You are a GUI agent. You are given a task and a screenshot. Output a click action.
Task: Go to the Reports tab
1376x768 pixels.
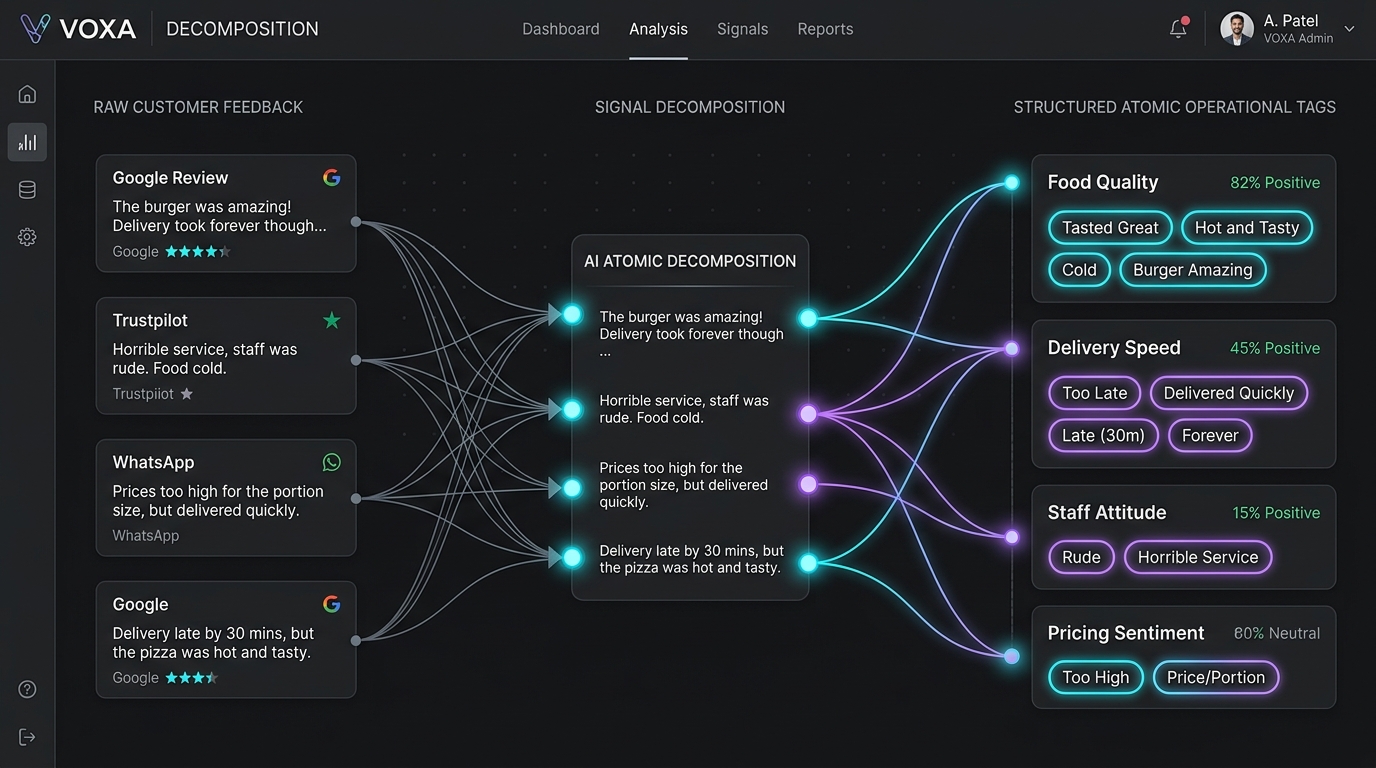point(825,29)
